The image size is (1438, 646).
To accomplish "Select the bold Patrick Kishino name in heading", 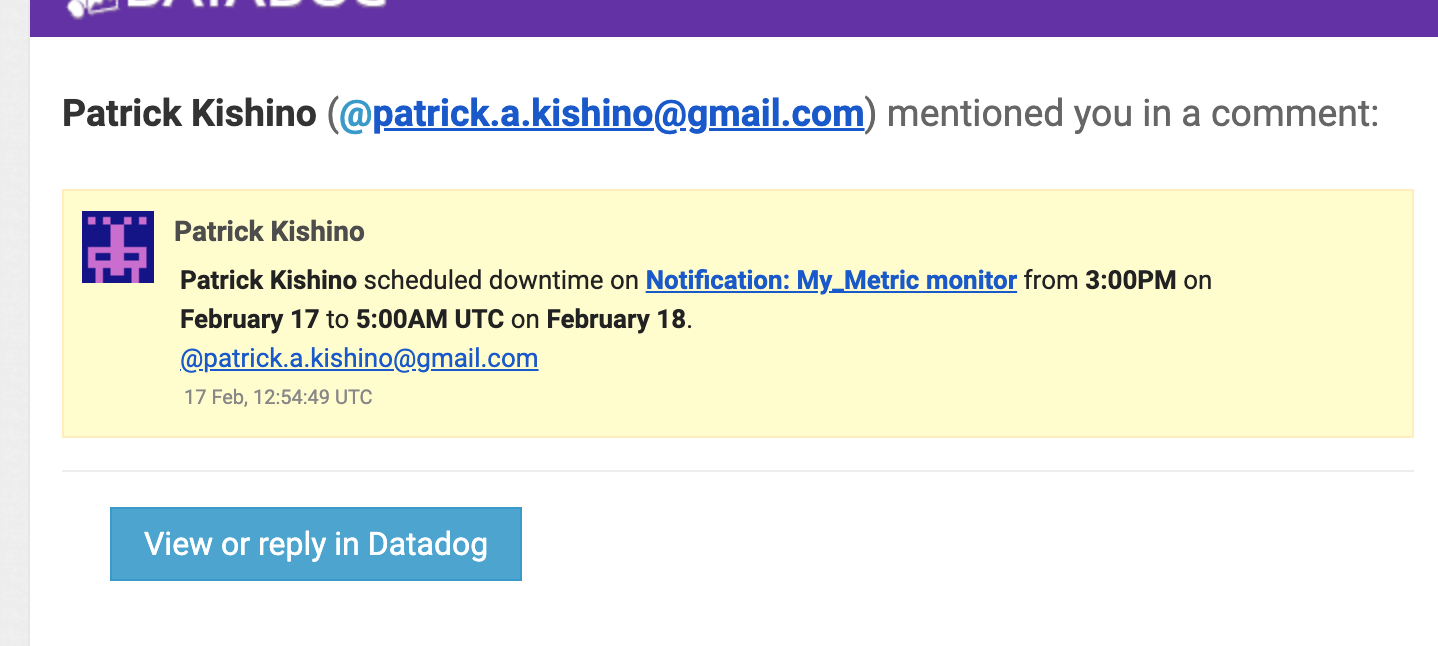I will [x=189, y=113].
